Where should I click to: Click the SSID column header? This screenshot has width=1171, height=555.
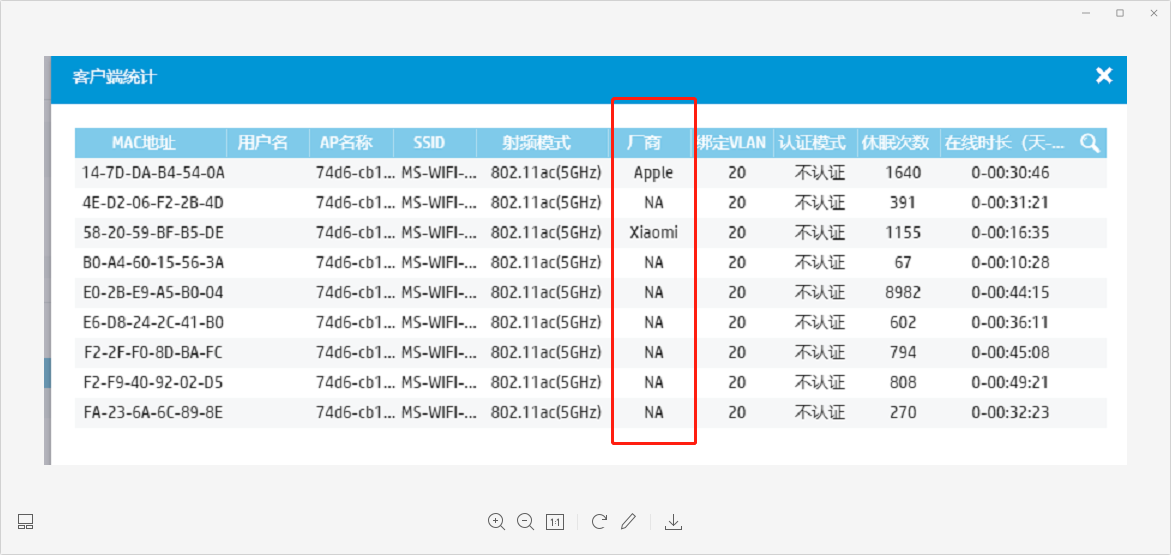coord(429,143)
